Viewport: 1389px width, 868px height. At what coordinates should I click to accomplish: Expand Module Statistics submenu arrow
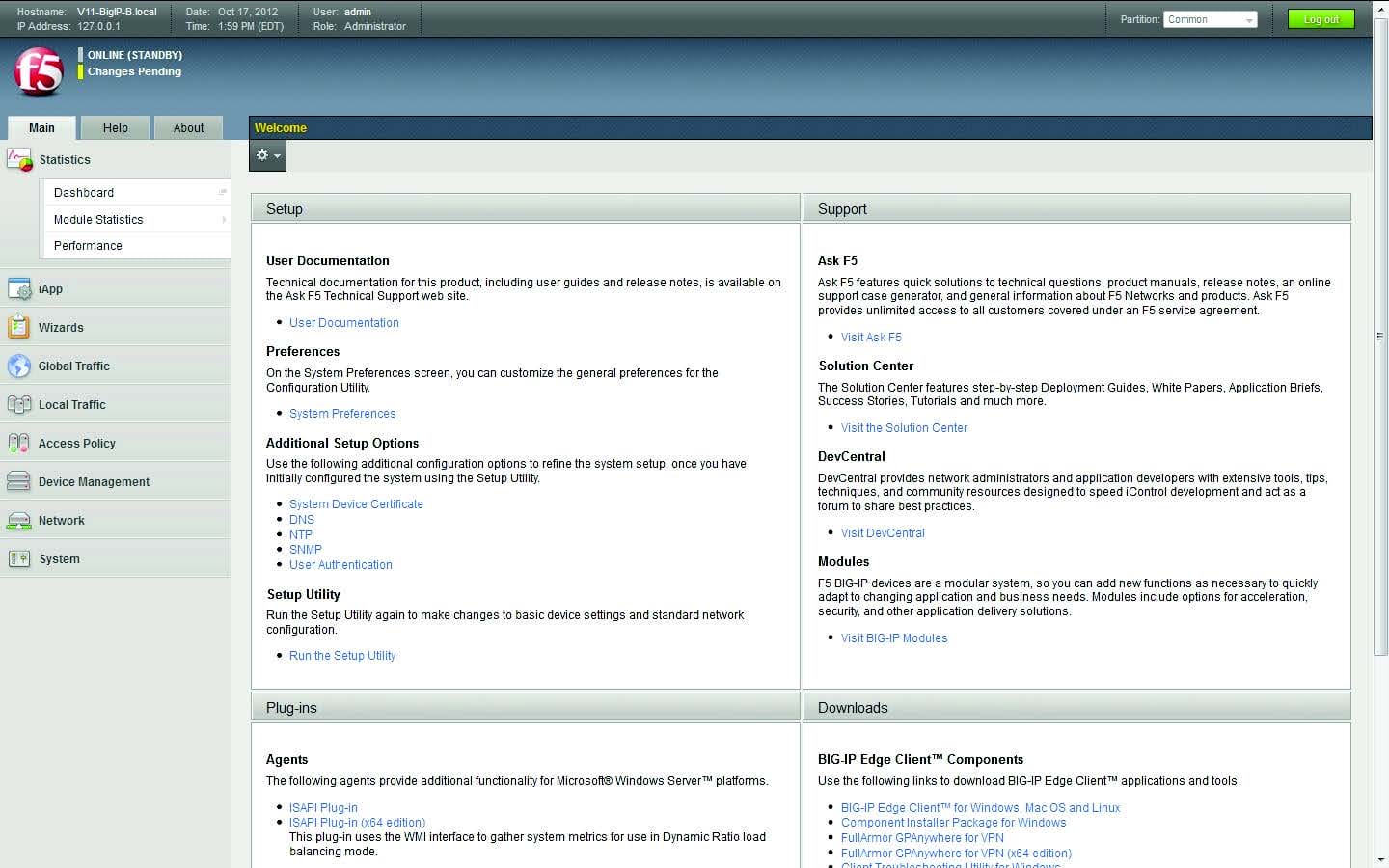point(224,220)
